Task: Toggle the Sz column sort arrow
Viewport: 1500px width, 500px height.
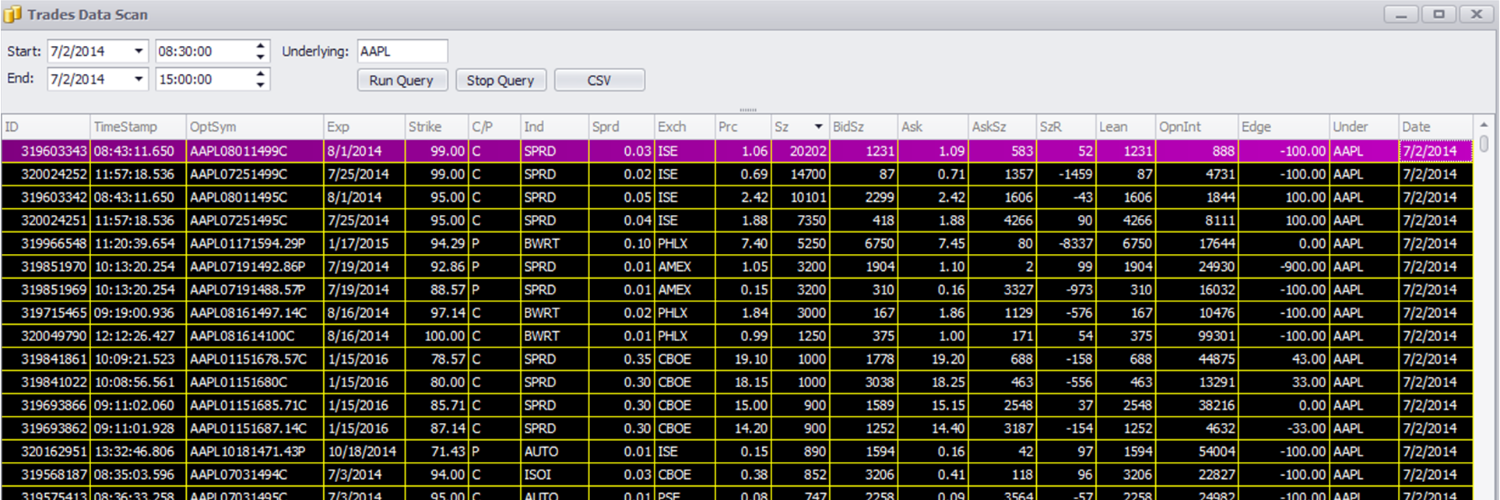Action: pos(819,127)
